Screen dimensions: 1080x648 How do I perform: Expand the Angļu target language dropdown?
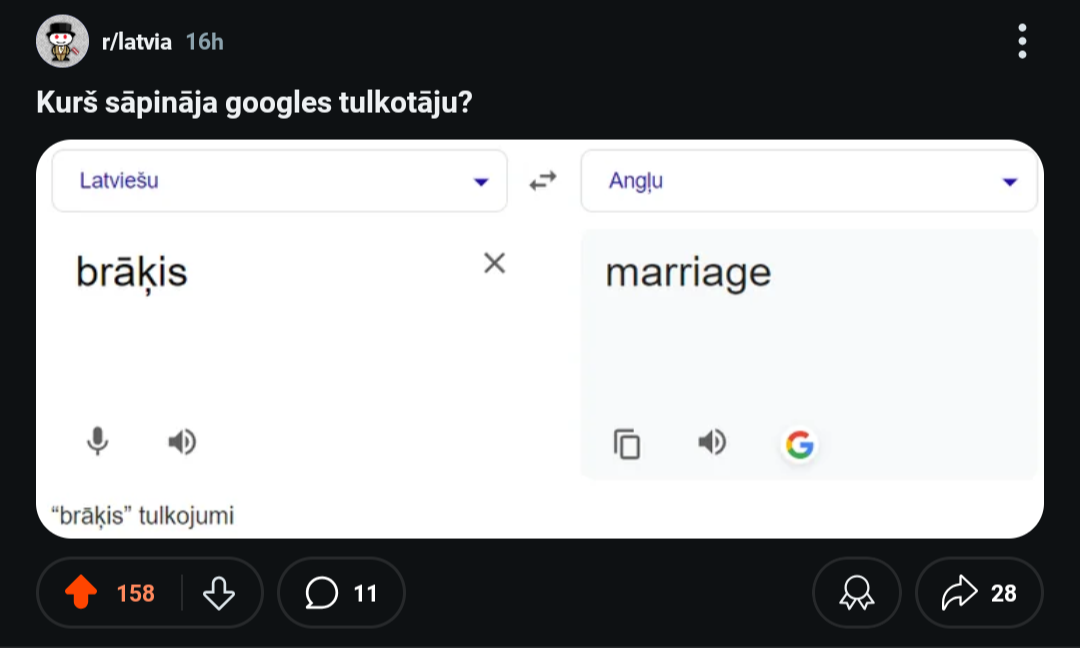[x=808, y=181]
